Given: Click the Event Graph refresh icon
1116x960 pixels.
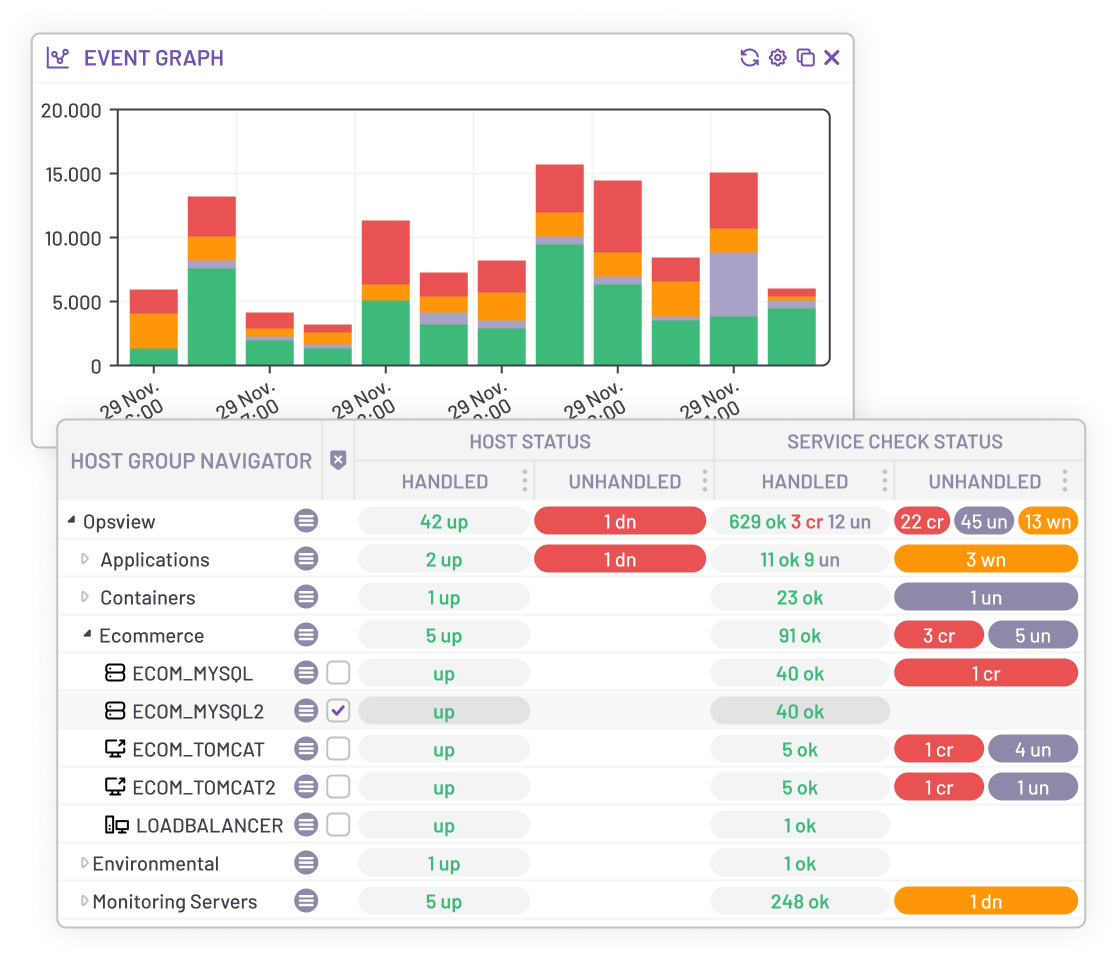Looking at the screenshot, I should [749, 58].
